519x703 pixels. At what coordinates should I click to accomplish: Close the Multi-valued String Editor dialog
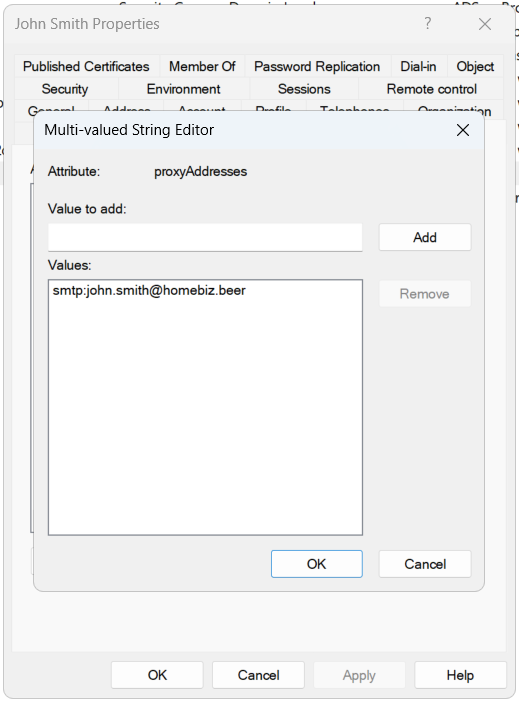[x=463, y=130]
